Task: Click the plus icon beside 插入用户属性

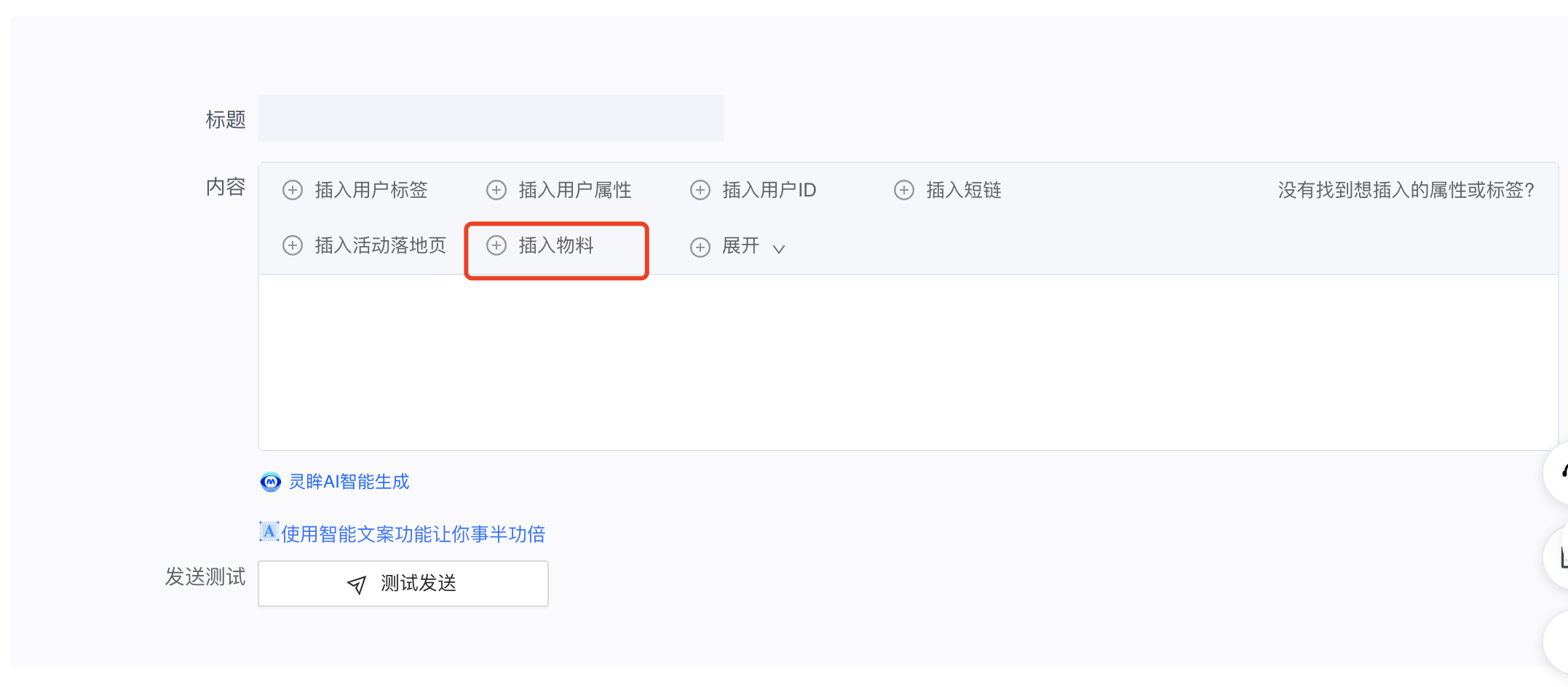Action: (496, 190)
